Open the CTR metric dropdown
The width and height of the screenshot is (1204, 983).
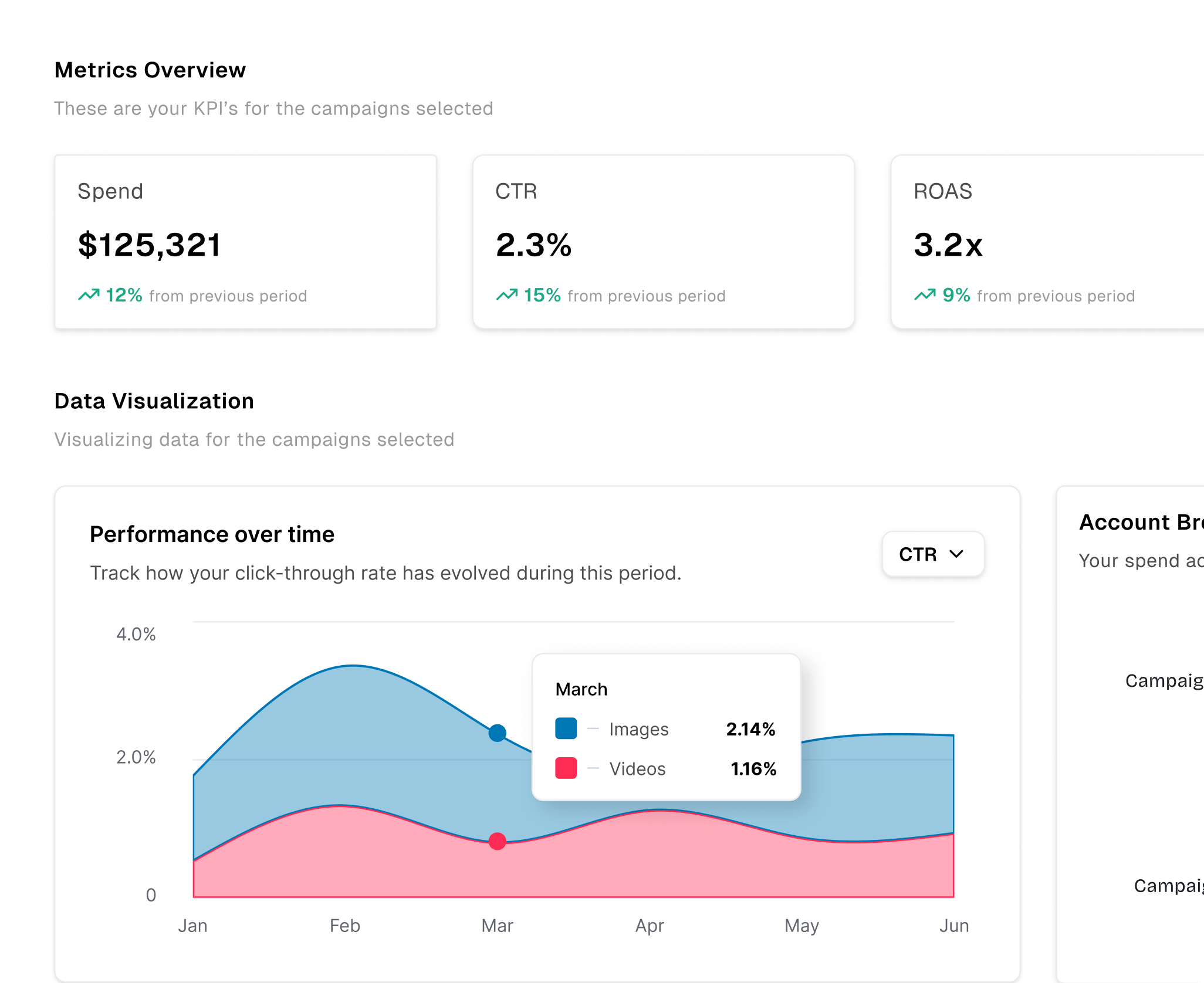pos(933,554)
